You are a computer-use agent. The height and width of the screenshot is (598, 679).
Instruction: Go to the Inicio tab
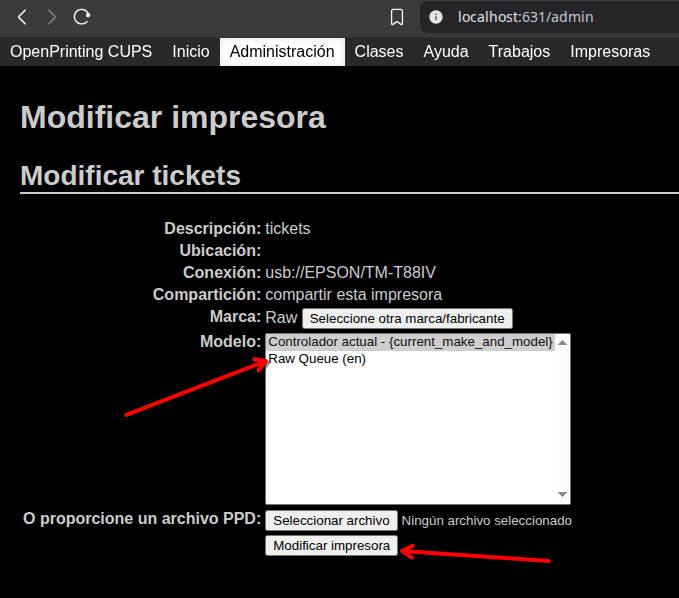(191, 52)
